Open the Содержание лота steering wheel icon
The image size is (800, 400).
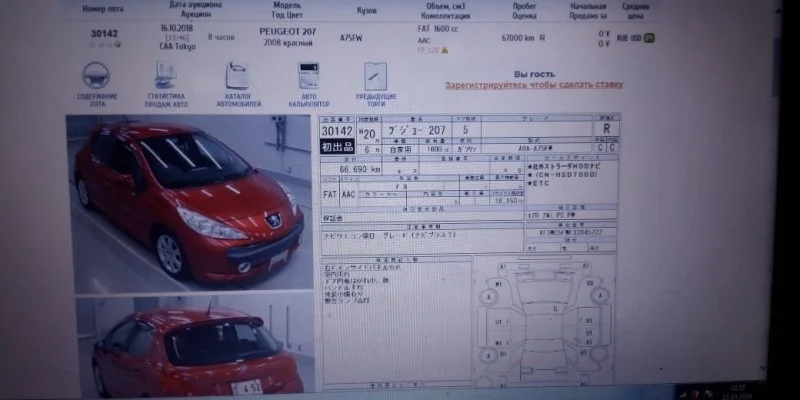click(x=96, y=76)
